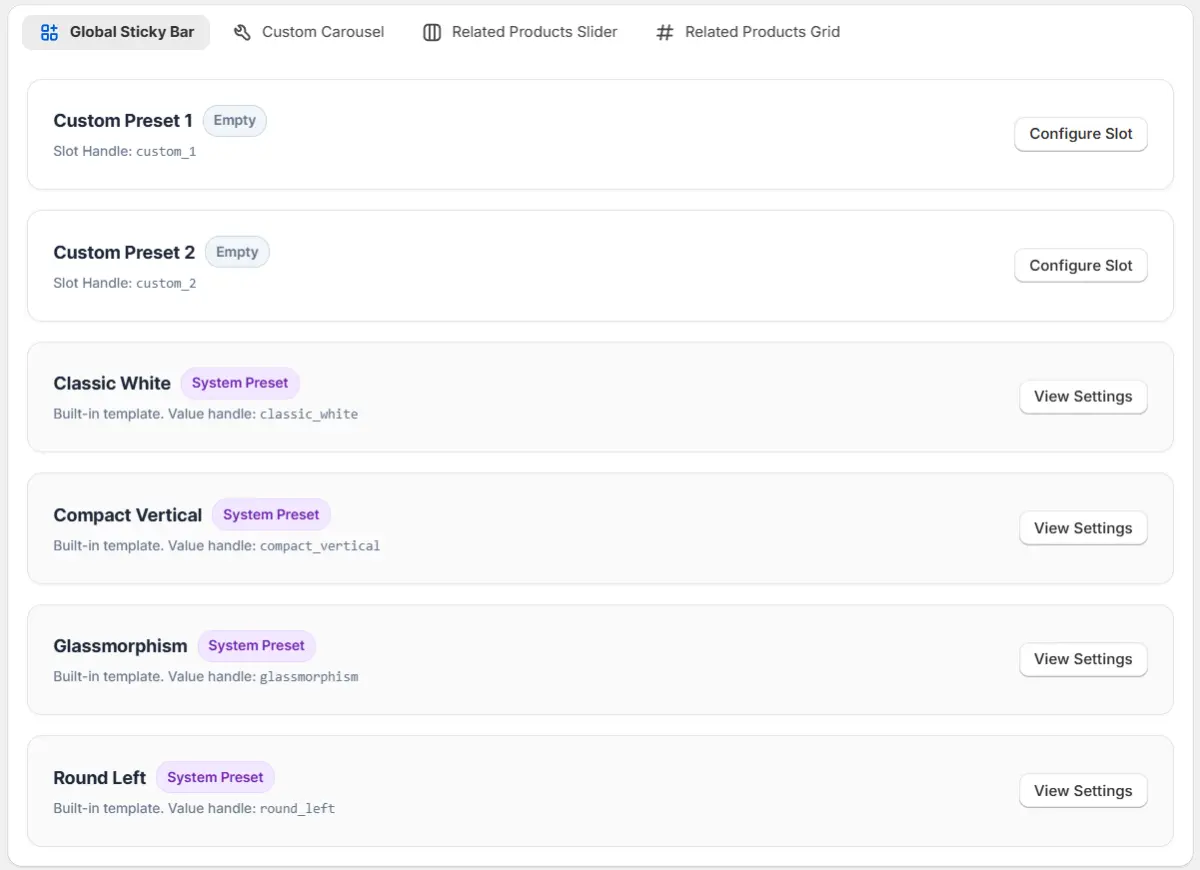
Task: Click the wrench icon beside Custom Carousel
Action: click(242, 32)
